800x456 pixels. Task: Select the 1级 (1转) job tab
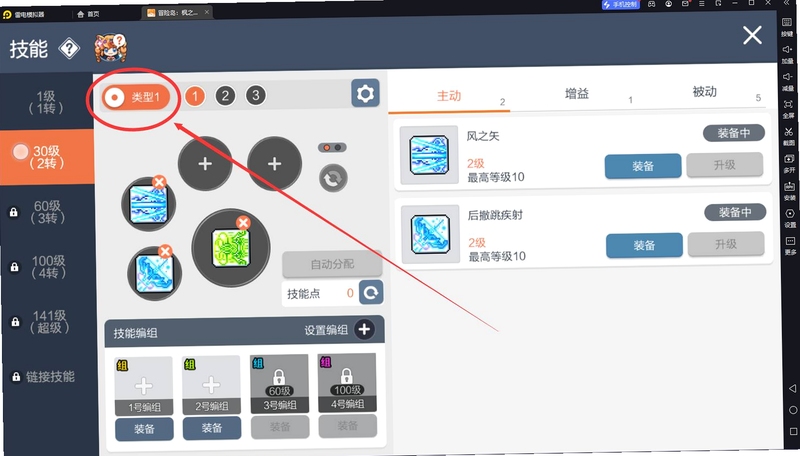(x=46, y=102)
